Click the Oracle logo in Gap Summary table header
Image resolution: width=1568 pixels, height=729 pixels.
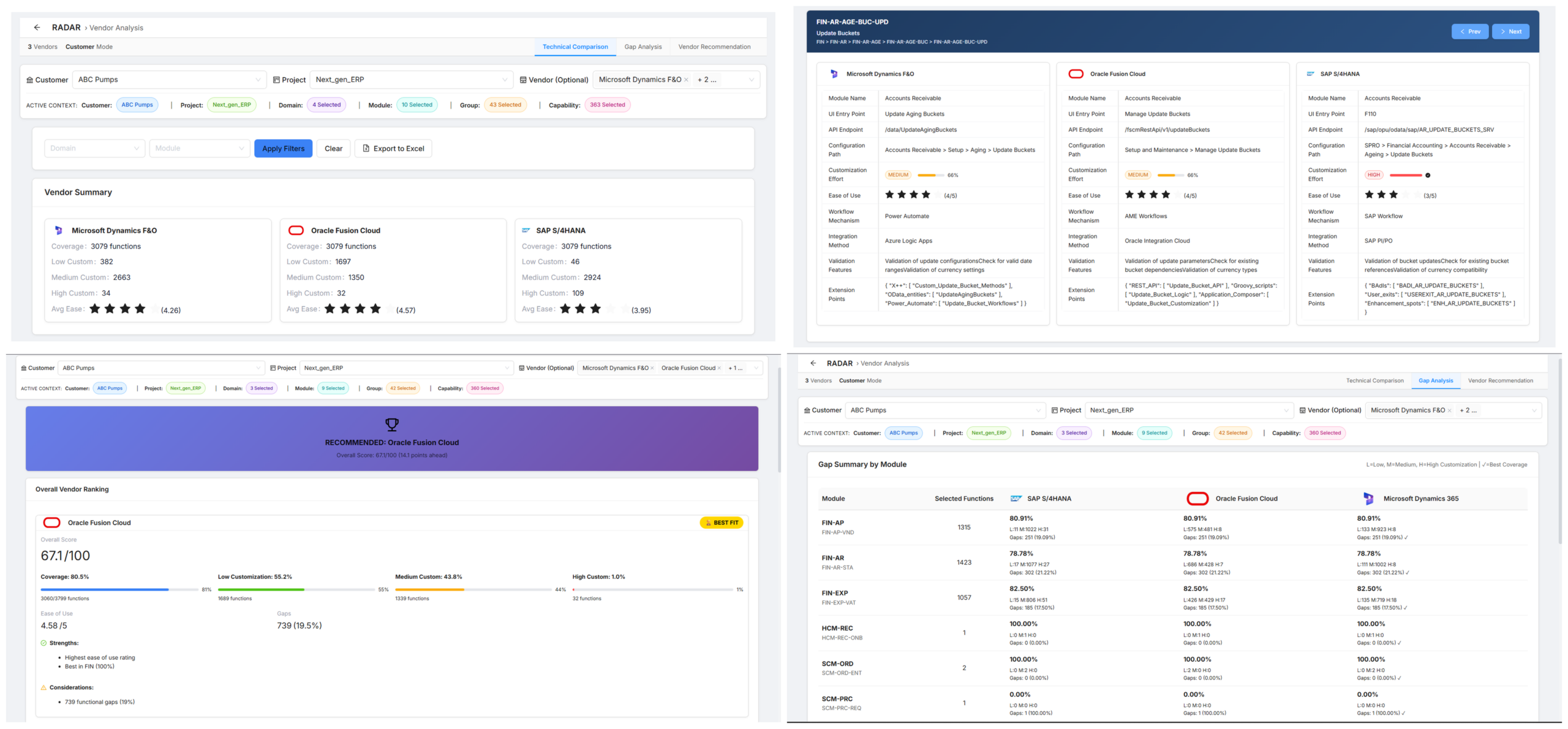(1197, 499)
